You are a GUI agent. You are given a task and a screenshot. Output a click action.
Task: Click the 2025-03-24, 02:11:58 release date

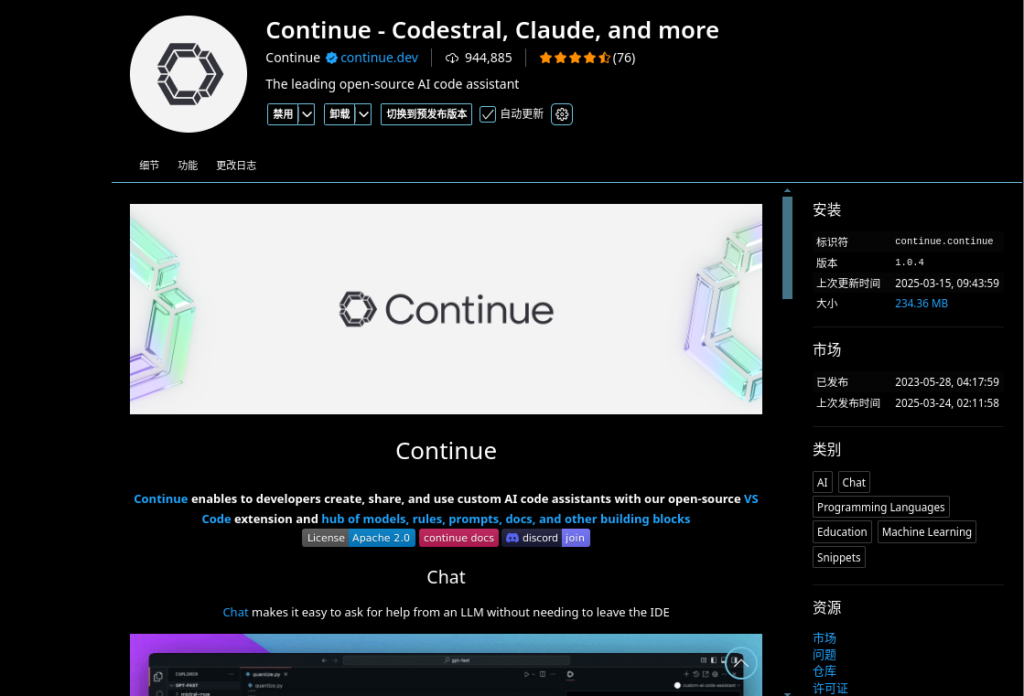947,403
